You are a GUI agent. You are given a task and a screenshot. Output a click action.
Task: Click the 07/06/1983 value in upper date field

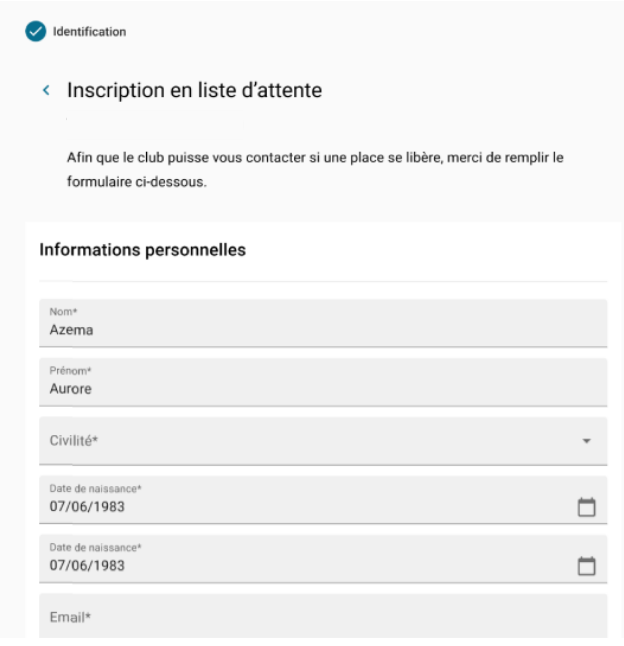tap(88, 507)
